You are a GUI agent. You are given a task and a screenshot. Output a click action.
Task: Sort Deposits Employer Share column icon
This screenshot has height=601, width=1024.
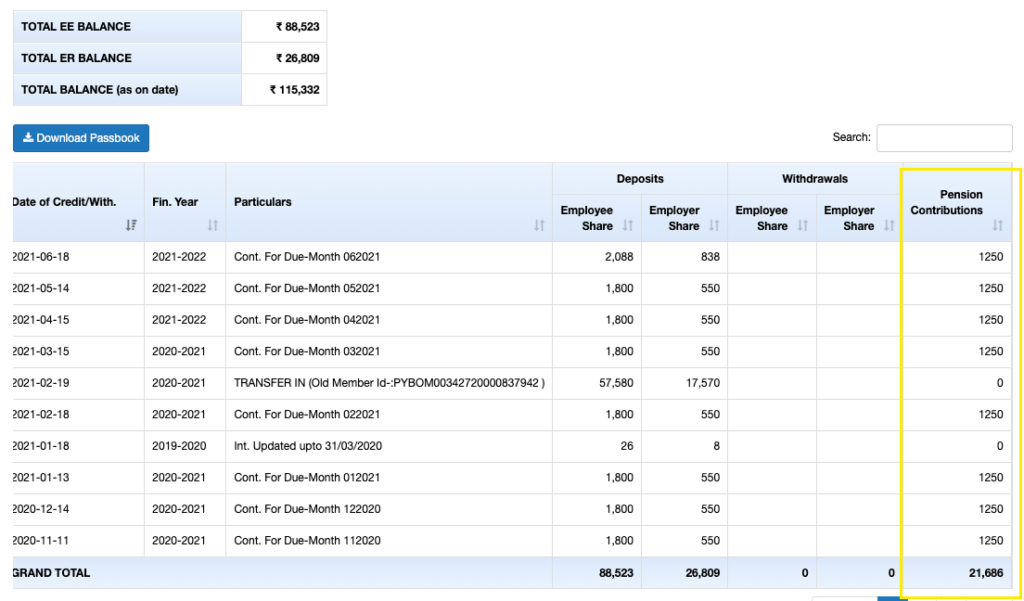coord(714,225)
